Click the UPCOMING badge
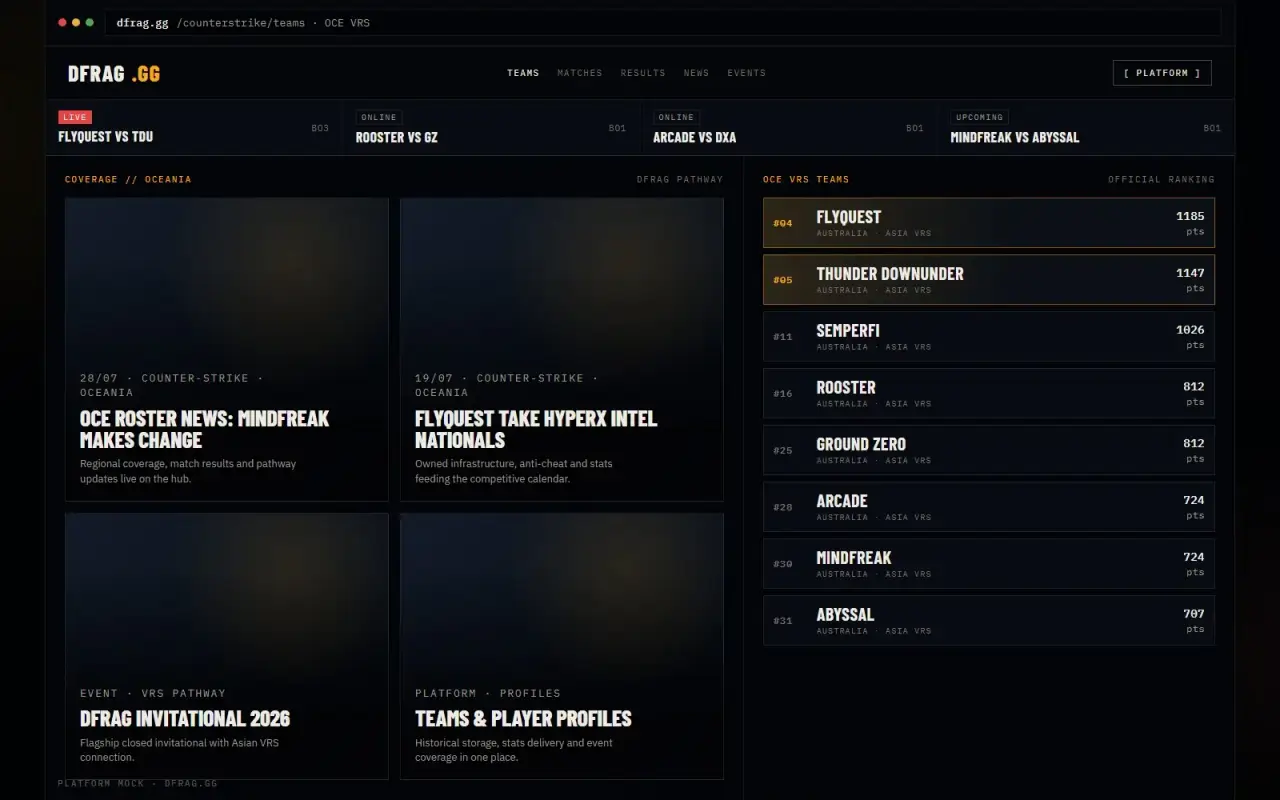 [979, 117]
